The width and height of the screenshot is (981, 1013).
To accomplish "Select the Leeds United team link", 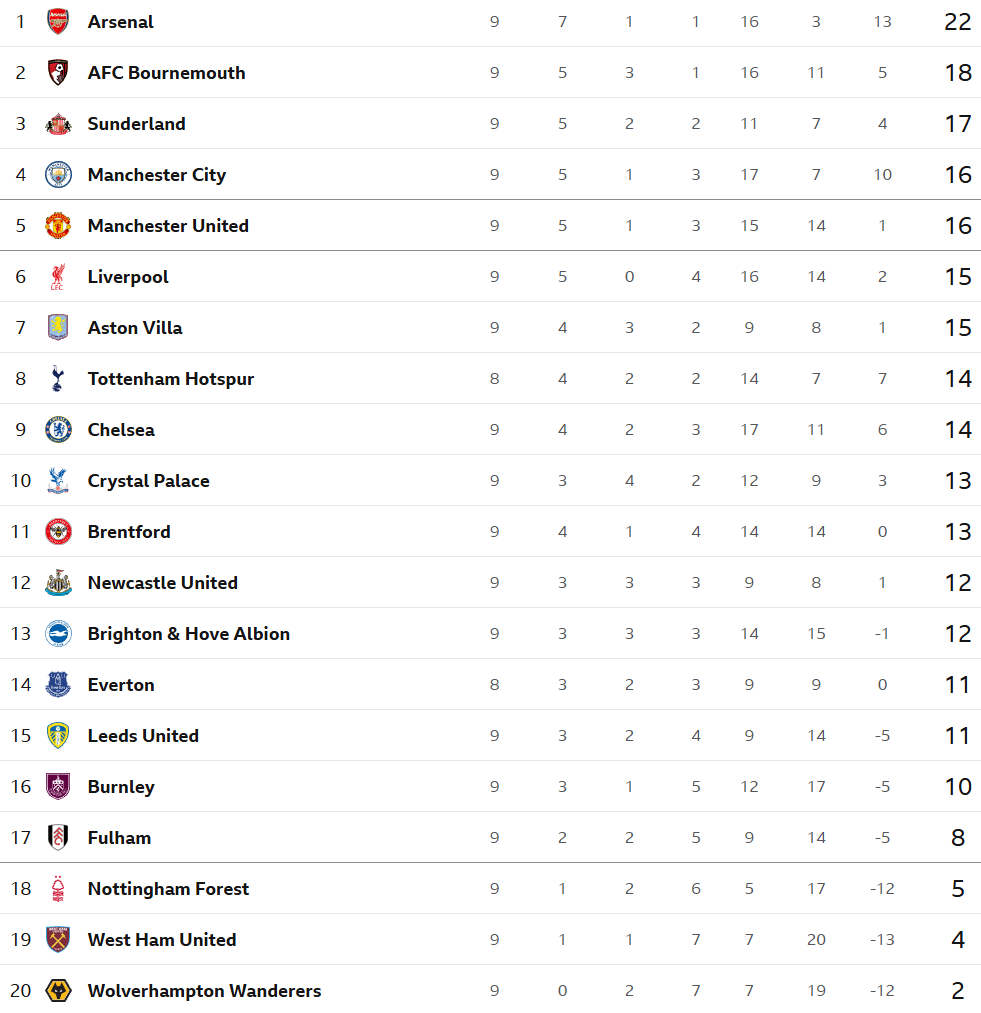I will [x=143, y=736].
